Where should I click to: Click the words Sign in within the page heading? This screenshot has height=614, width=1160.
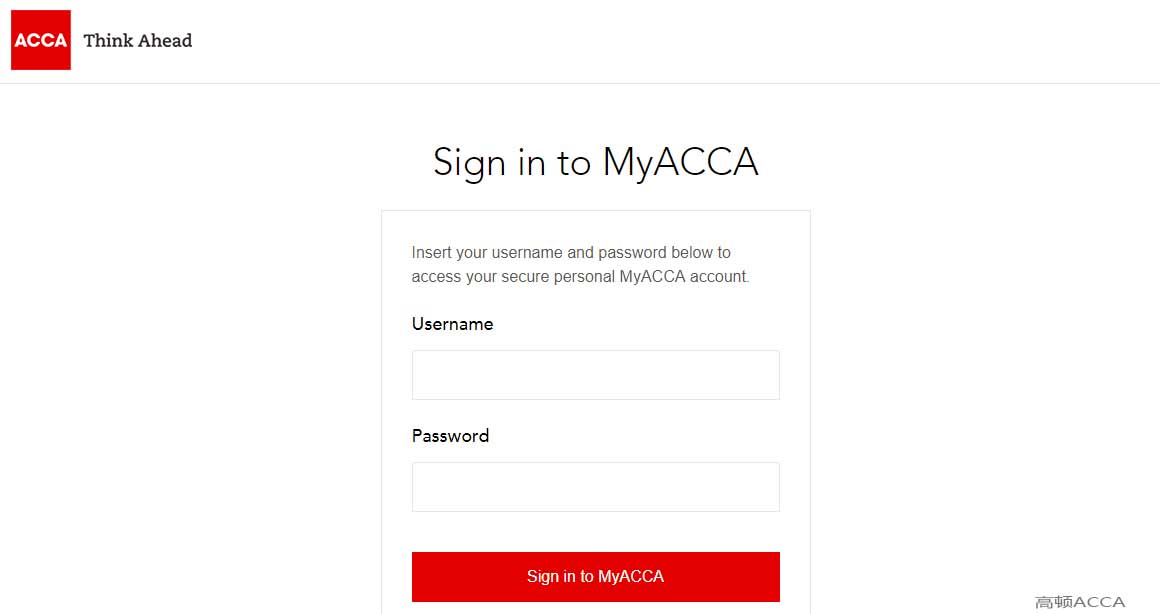pyautogui.click(x=489, y=162)
